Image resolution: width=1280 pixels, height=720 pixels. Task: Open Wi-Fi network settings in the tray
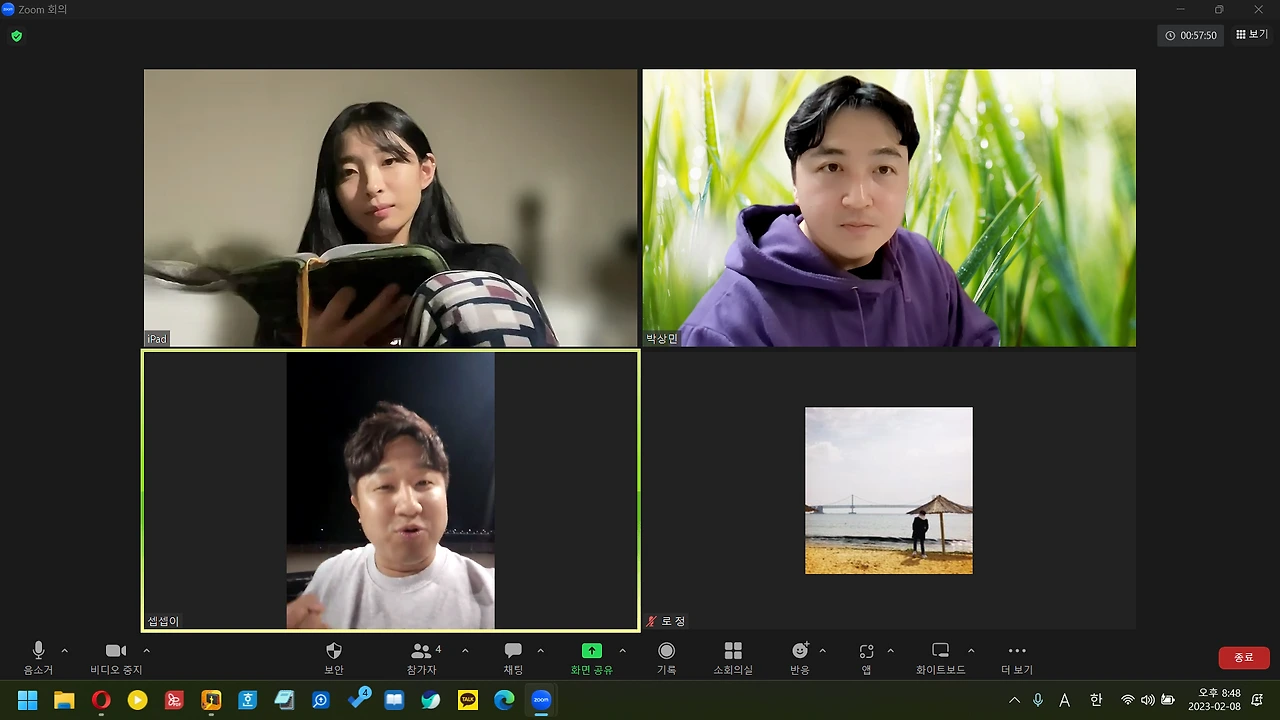point(1128,700)
